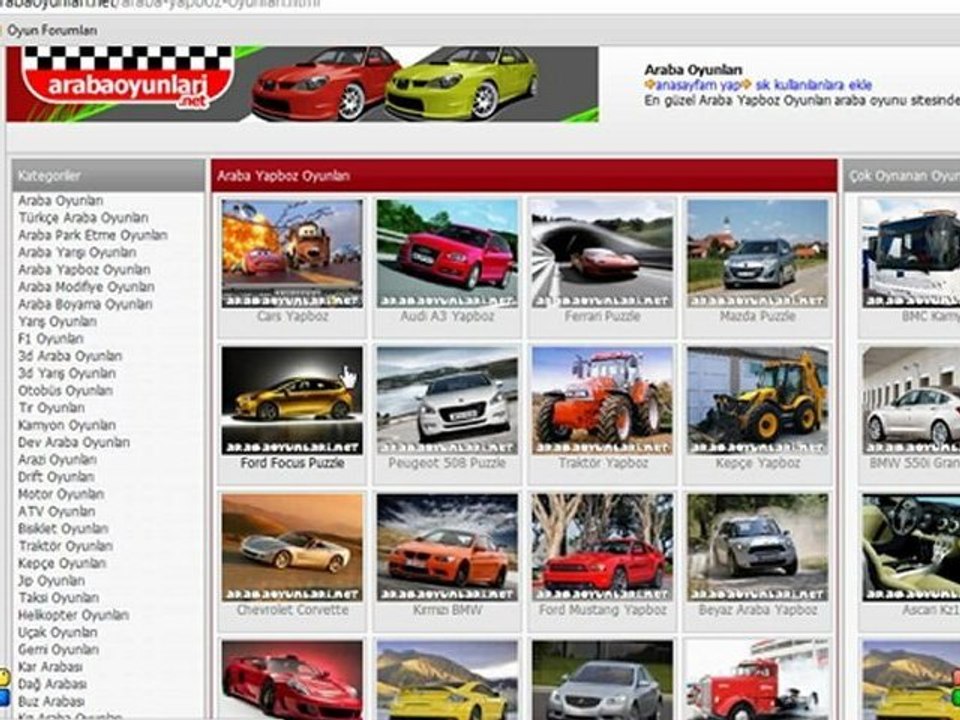The width and height of the screenshot is (960, 720).
Task: Go to Motor Oyunları category
Action: click(61, 494)
